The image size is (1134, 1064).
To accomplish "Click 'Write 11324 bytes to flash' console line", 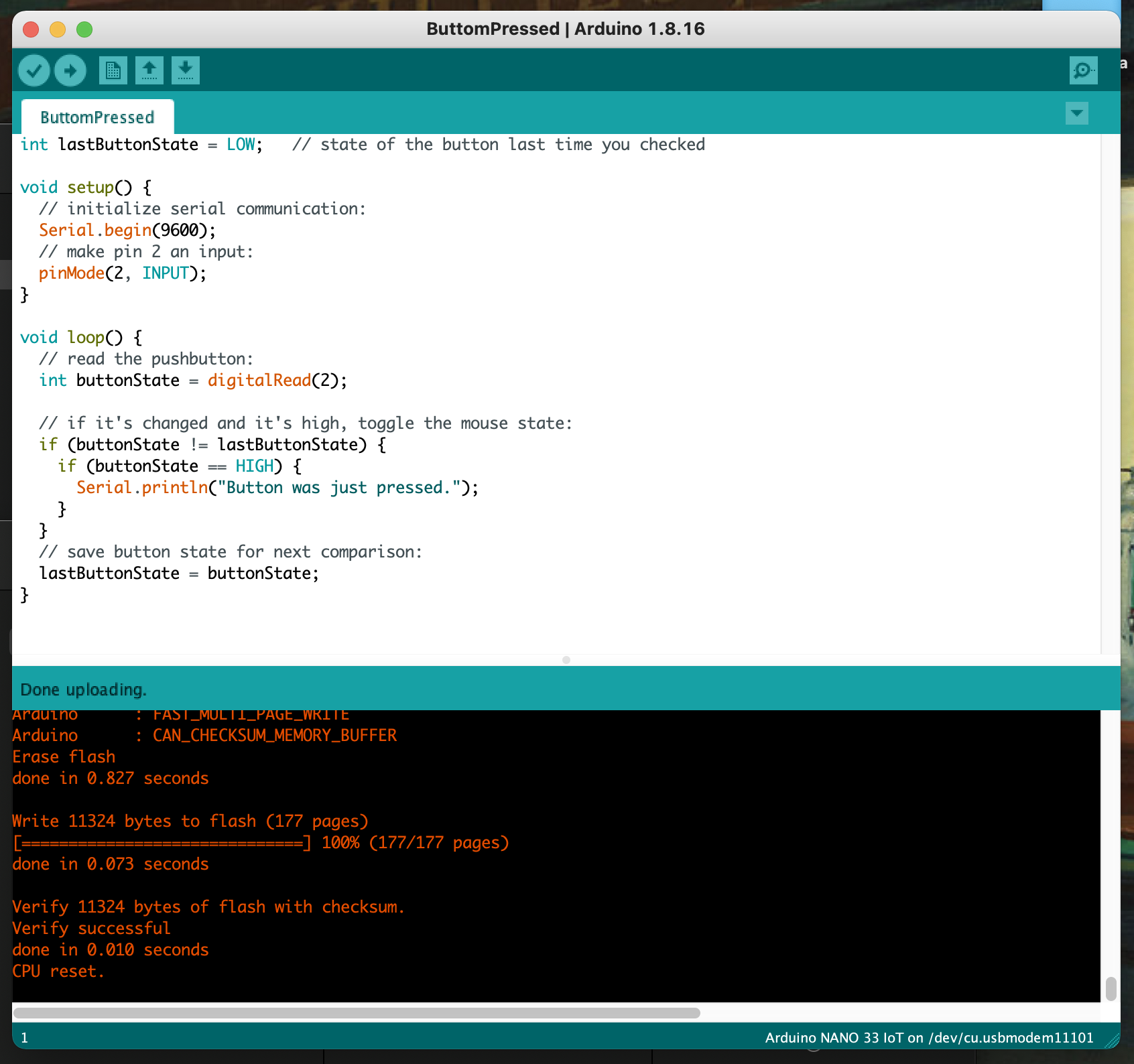I will [x=190, y=821].
